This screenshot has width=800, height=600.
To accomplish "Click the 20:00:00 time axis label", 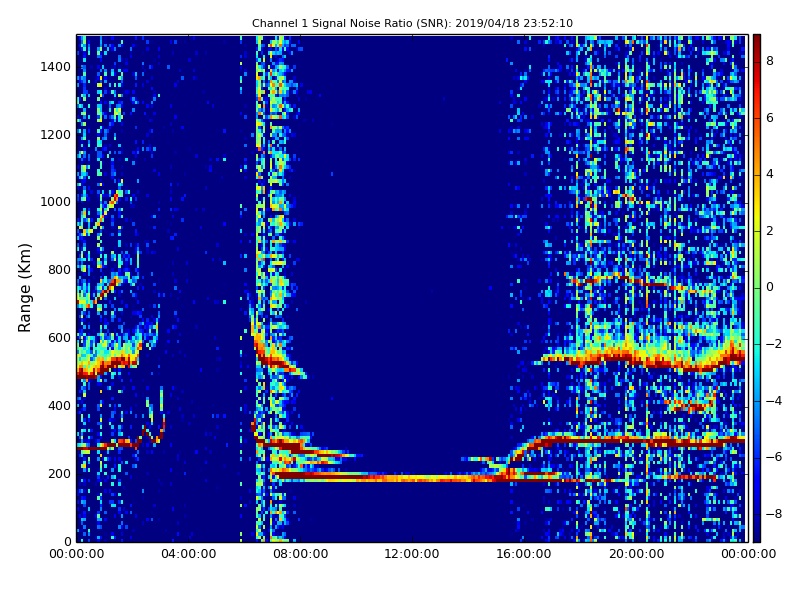I will point(636,554).
